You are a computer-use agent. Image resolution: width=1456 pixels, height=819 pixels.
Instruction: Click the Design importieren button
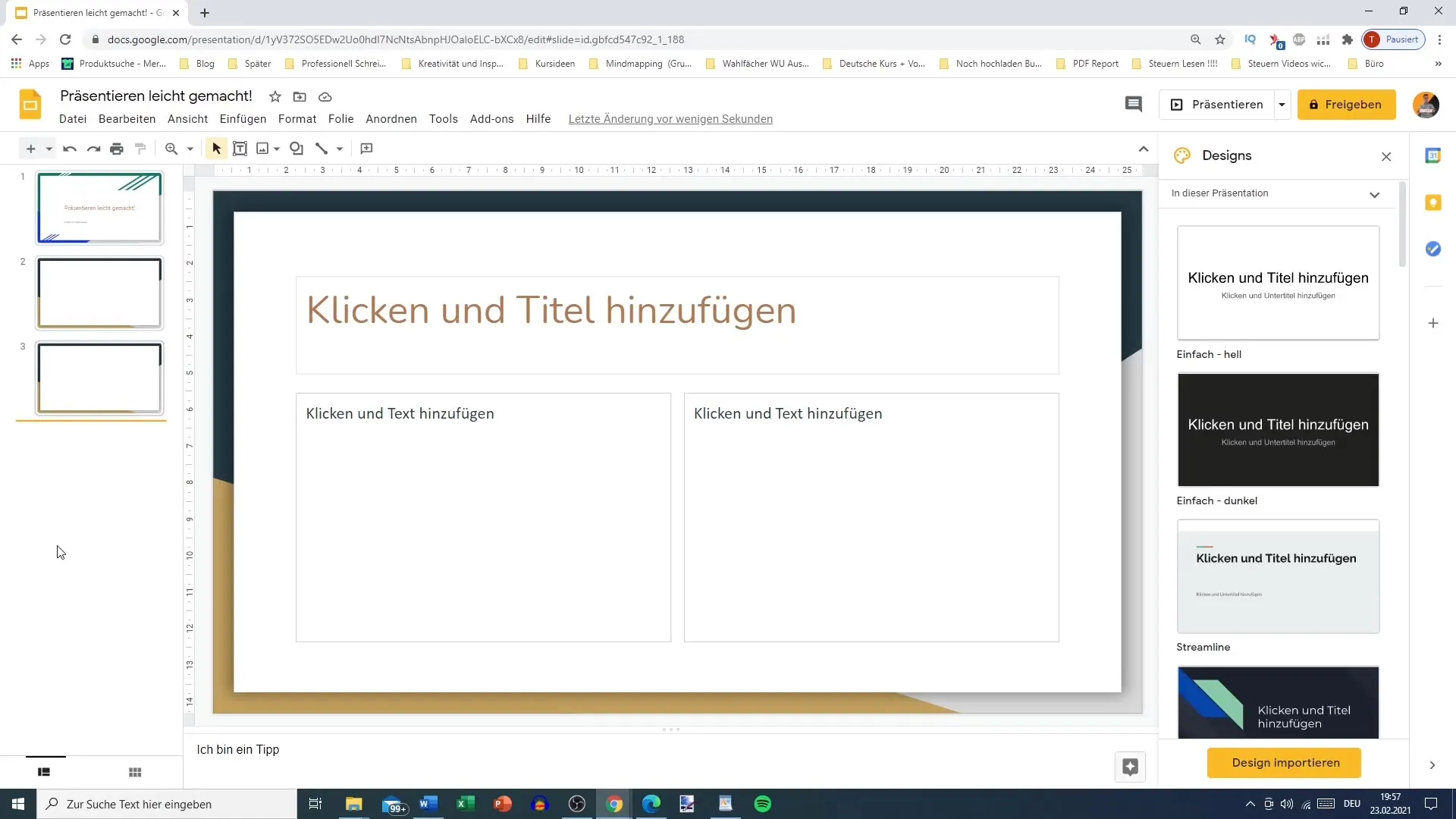(x=1284, y=763)
